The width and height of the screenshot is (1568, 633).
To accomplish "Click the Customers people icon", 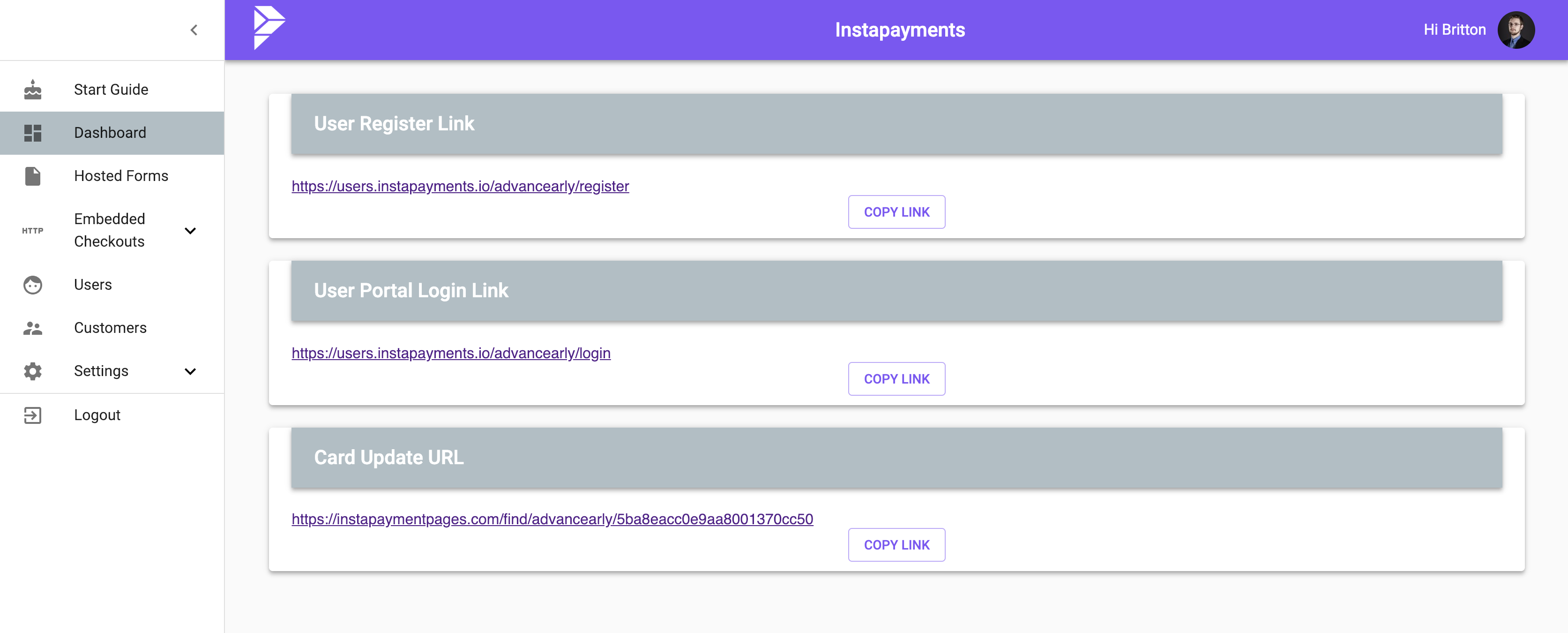I will tap(32, 328).
